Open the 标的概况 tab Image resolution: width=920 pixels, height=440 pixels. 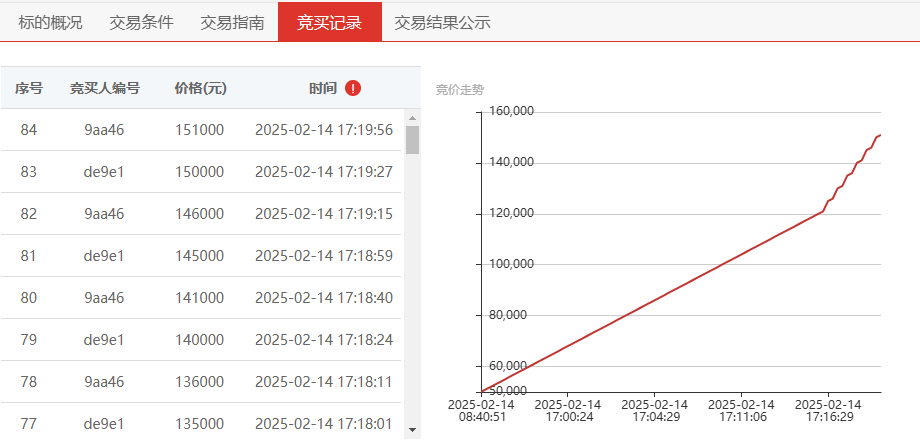click(50, 22)
